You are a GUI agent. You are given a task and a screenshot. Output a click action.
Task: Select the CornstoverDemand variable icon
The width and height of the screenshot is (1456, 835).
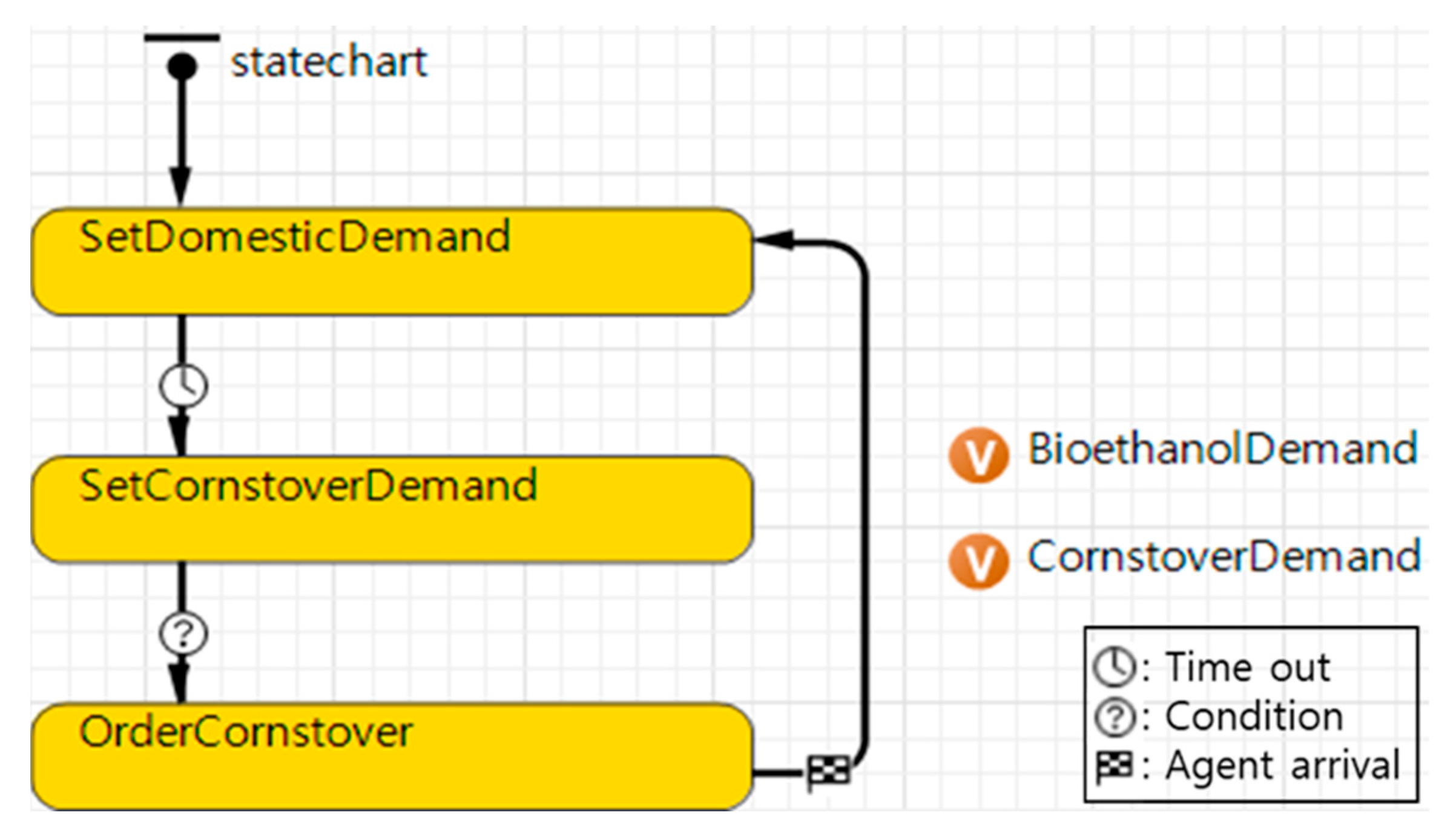click(978, 561)
